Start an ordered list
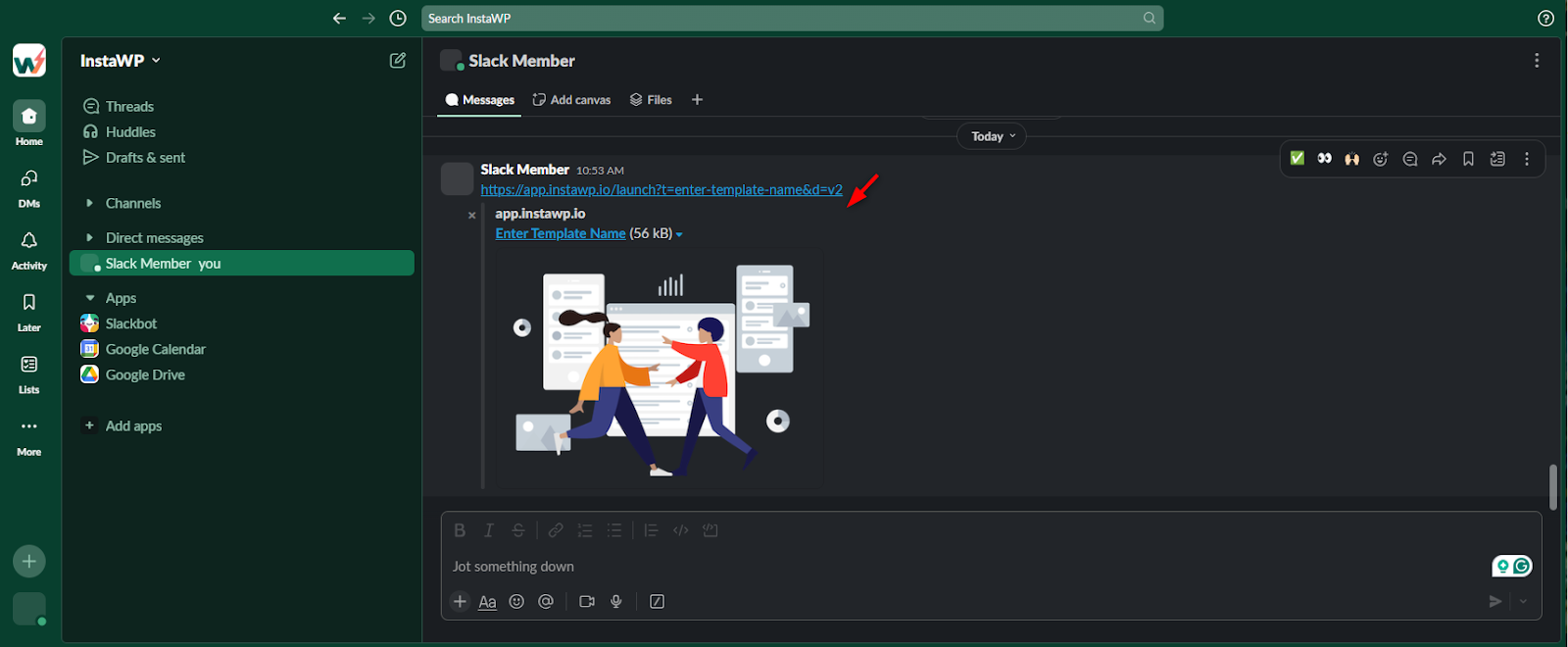1568x647 pixels. pyautogui.click(x=585, y=530)
